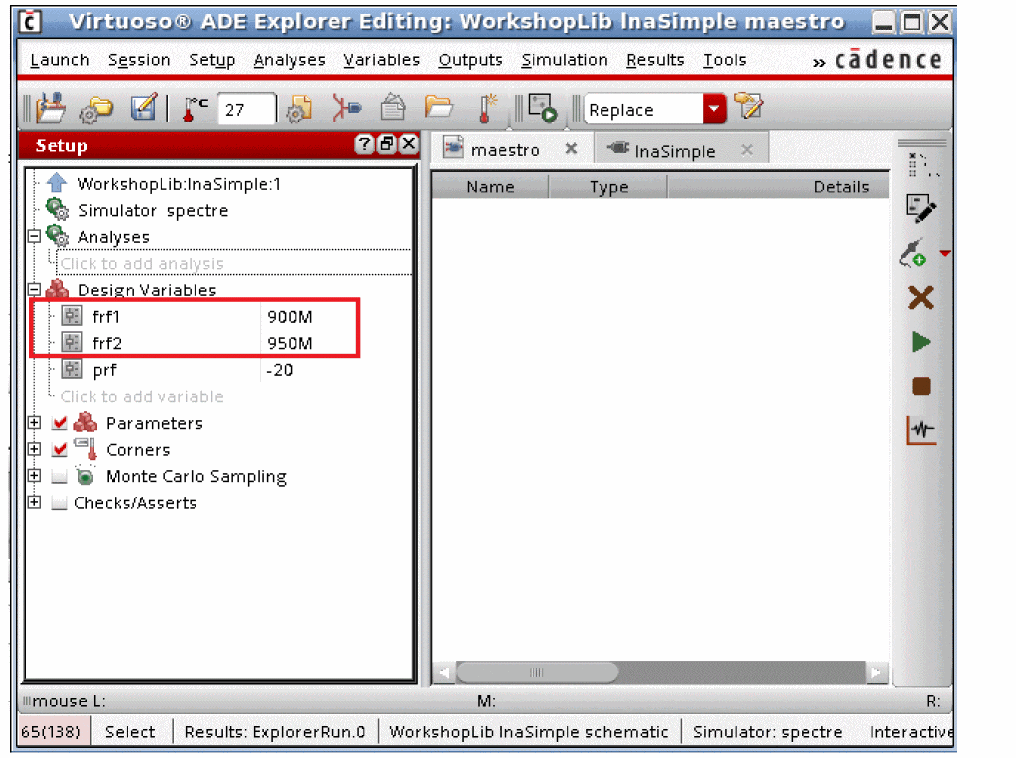The height and width of the screenshot is (758, 1016).
Task: Click the Cadence window app icon
Action: click(30, 23)
